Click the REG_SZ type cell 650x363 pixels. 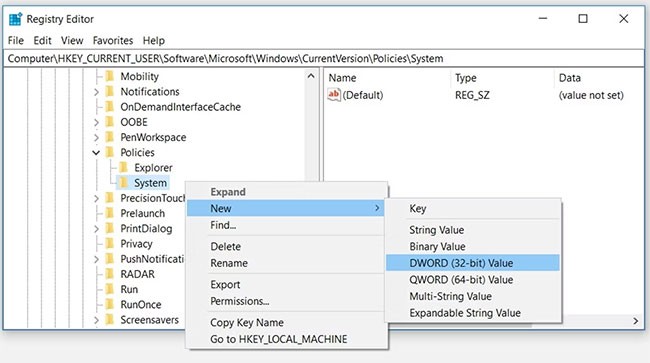(472, 95)
